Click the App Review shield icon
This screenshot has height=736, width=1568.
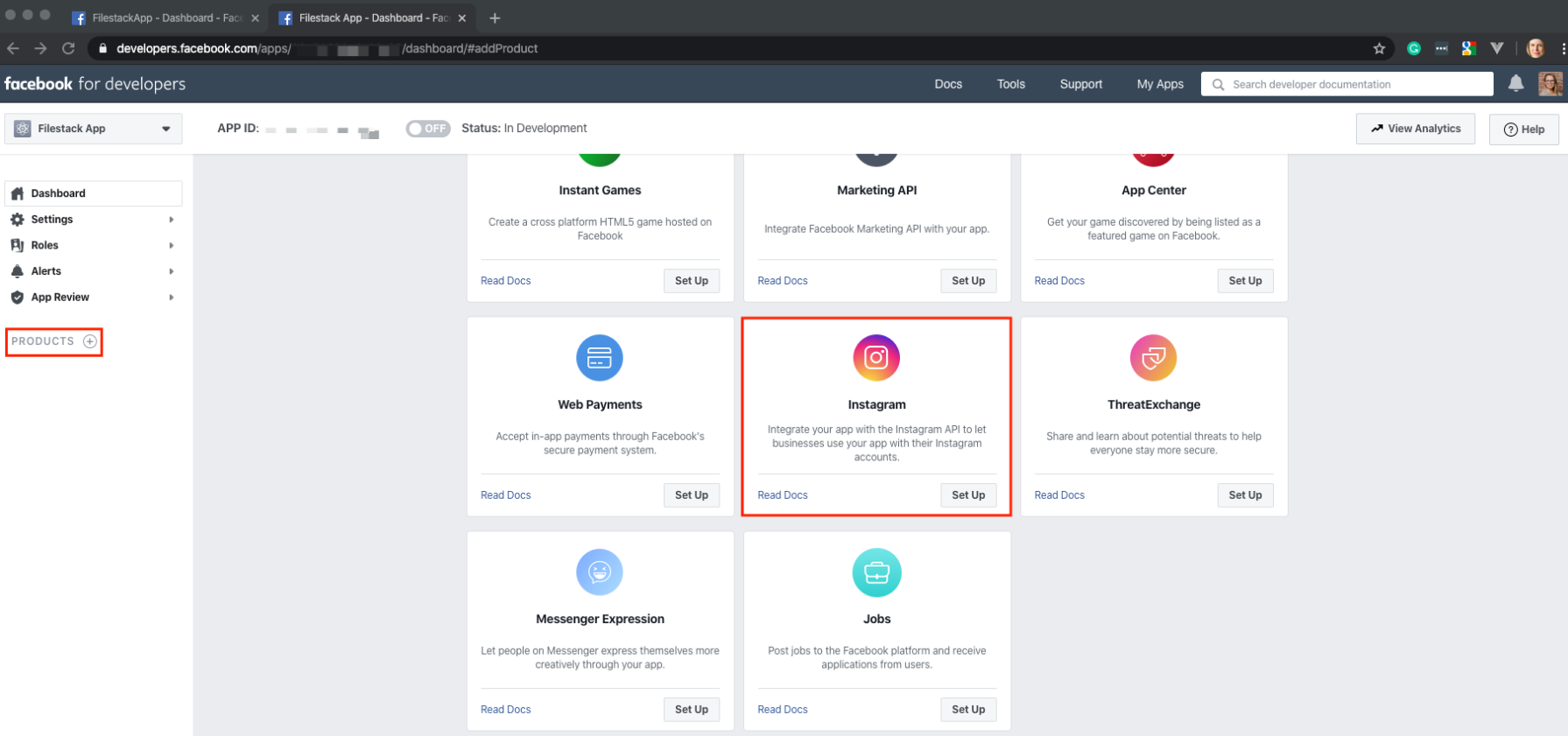tap(18, 298)
